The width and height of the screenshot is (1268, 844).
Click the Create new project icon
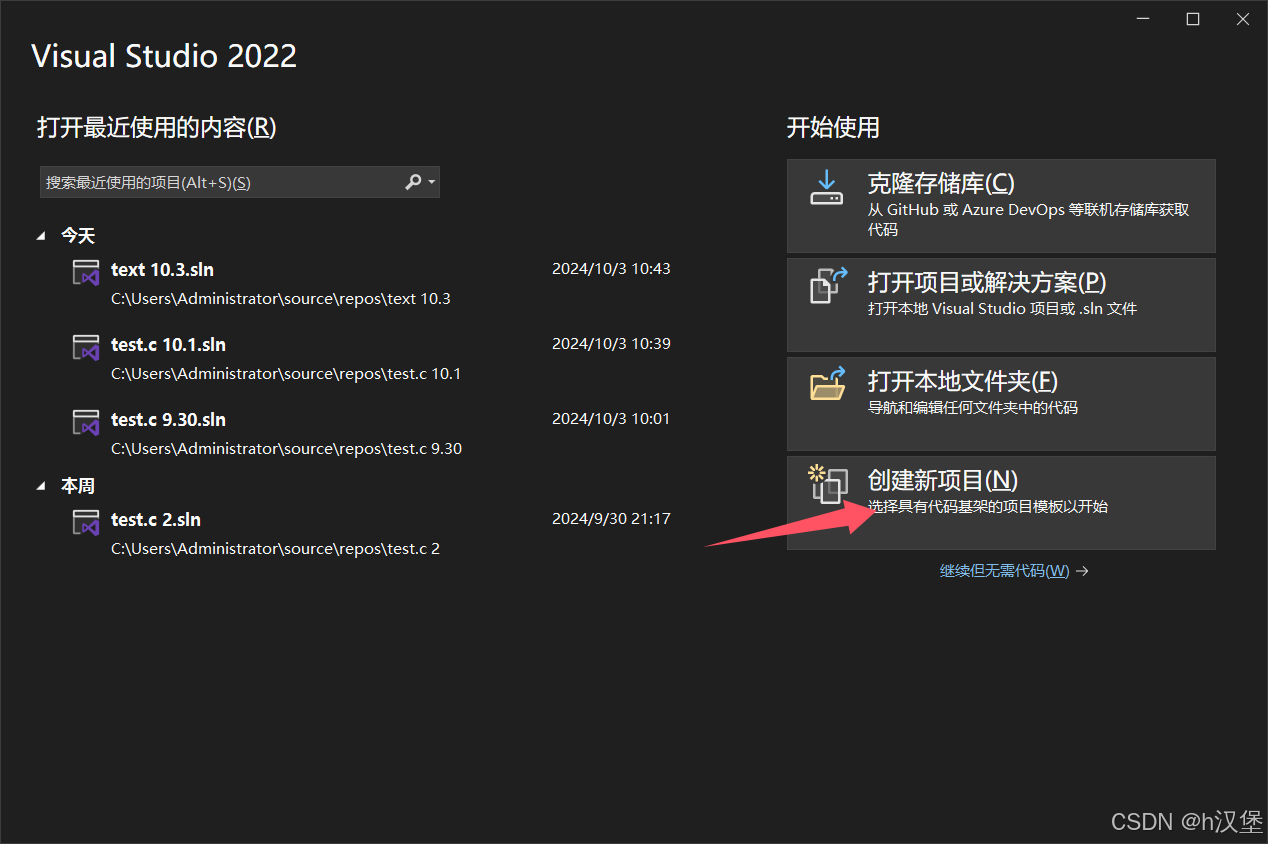(827, 483)
